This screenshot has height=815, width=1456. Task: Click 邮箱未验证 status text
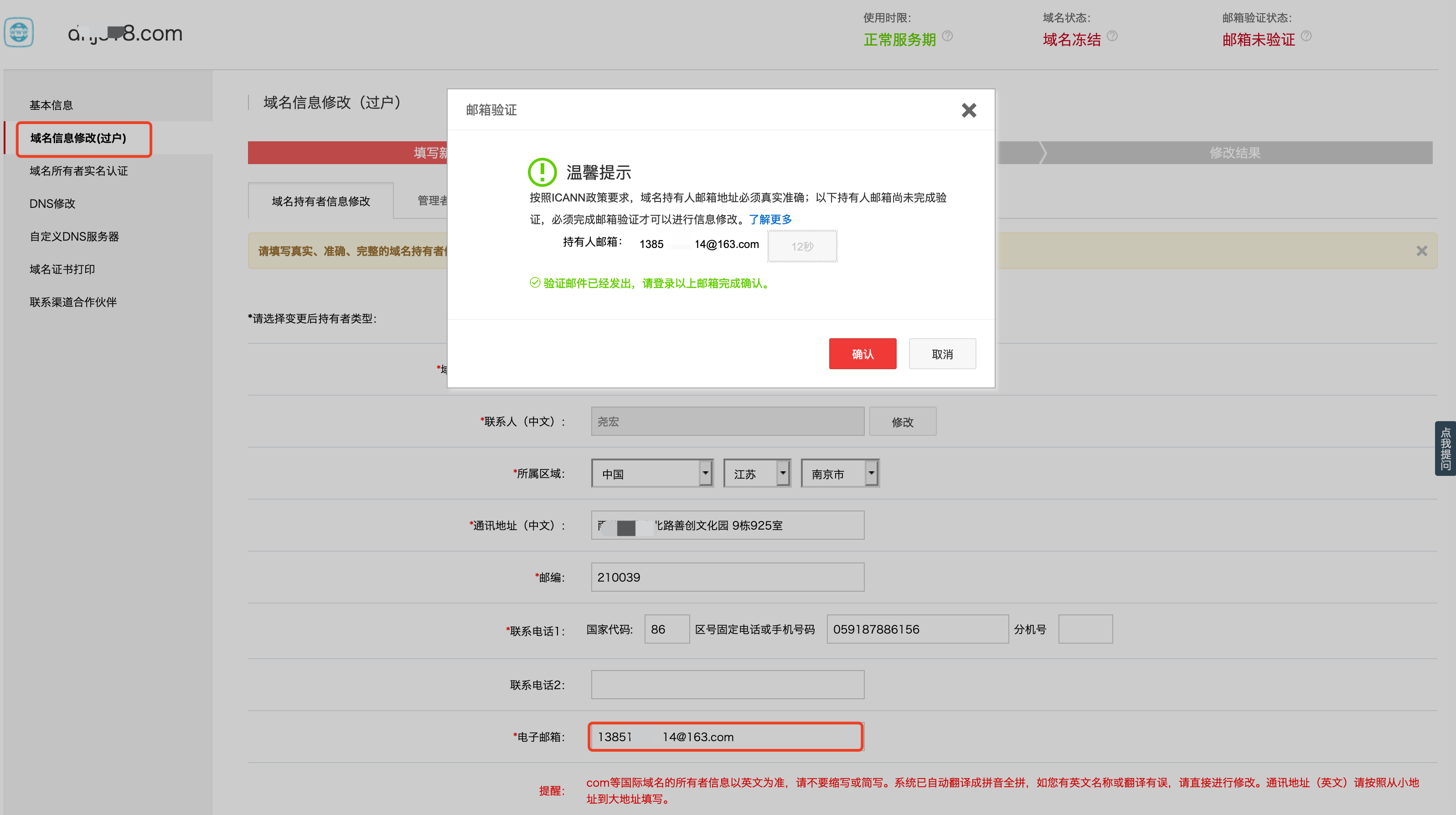tap(1258, 40)
